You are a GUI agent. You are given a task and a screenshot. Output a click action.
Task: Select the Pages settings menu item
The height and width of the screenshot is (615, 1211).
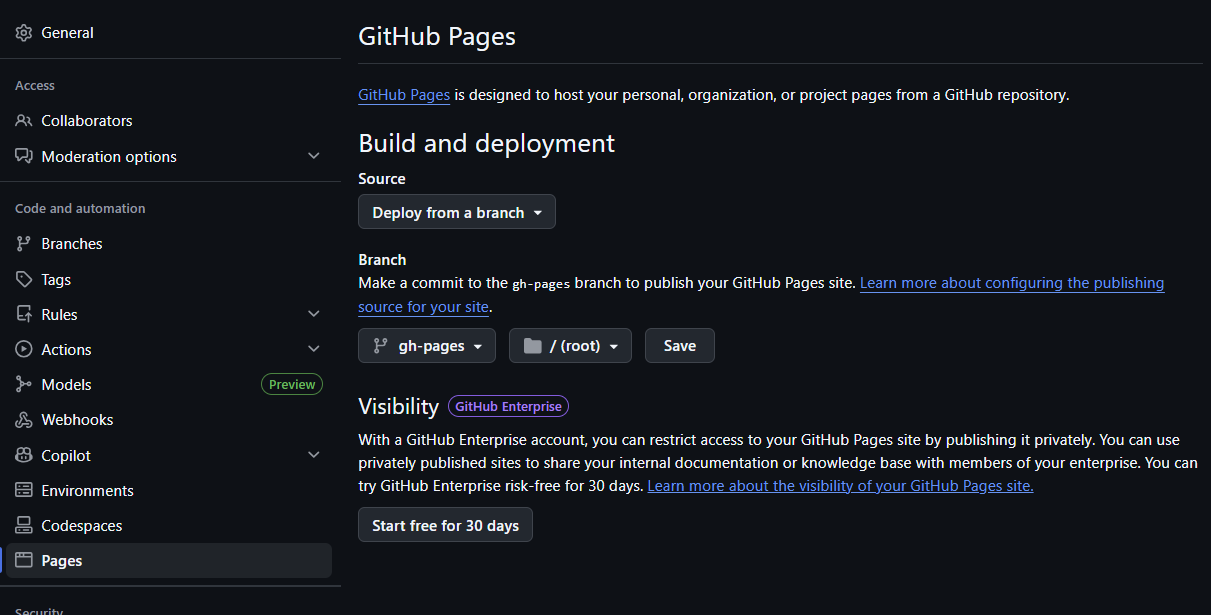click(x=62, y=561)
